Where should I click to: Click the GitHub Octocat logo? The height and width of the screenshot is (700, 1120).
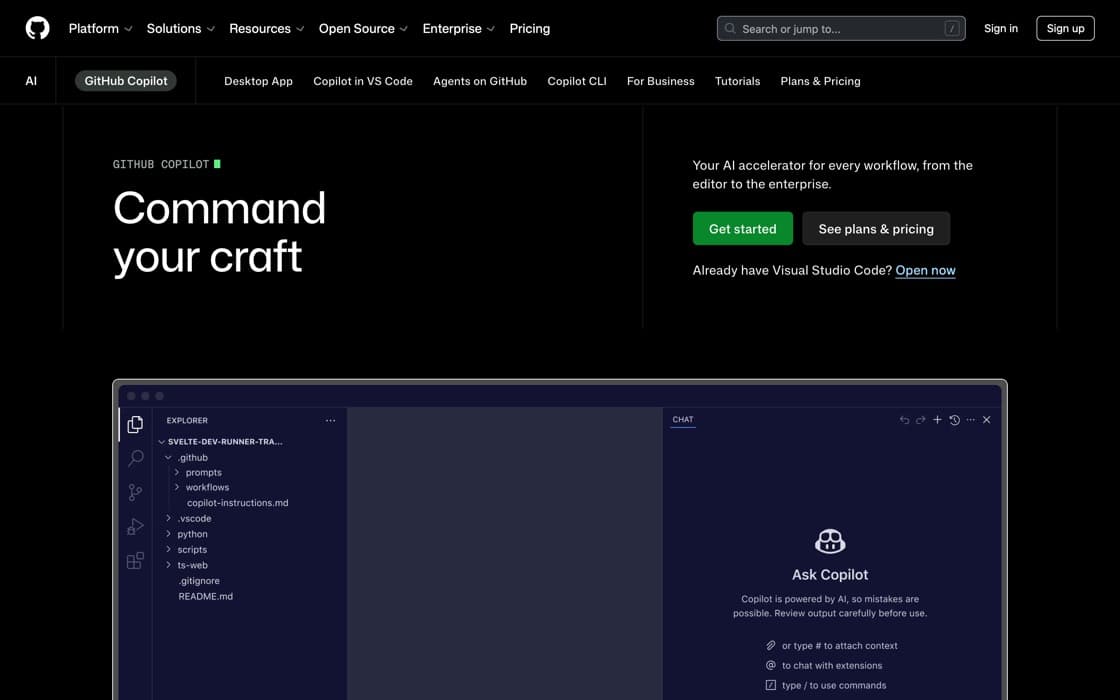(x=37, y=29)
